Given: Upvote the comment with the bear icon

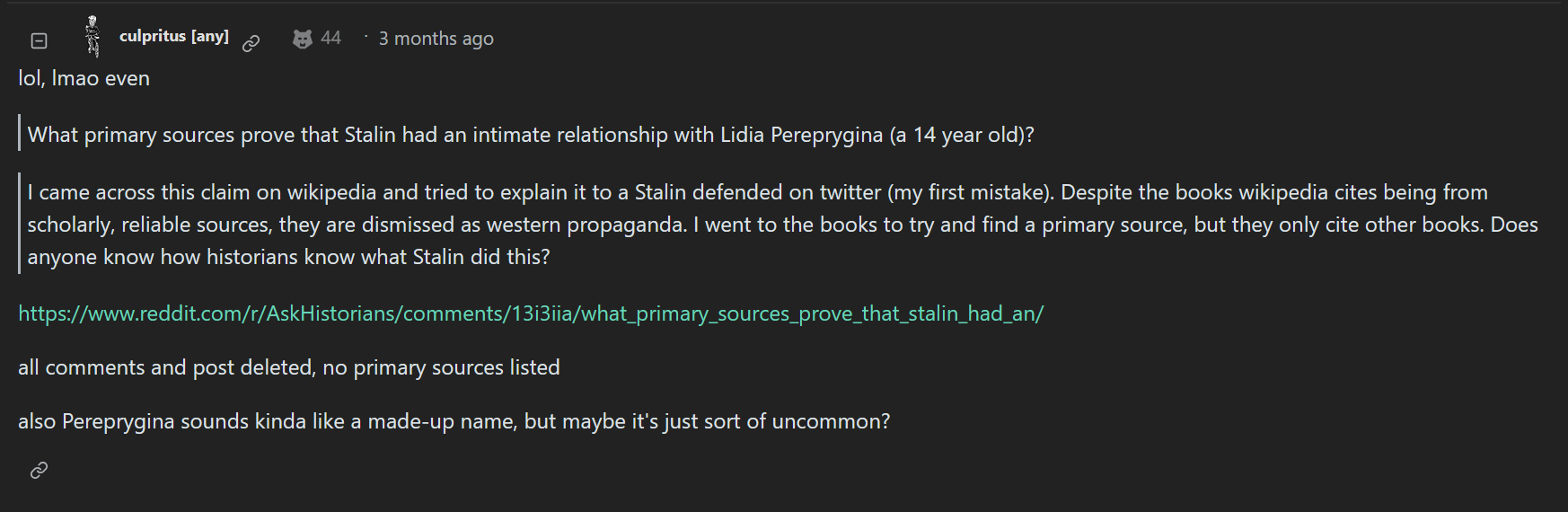Looking at the screenshot, I should [x=303, y=39].
